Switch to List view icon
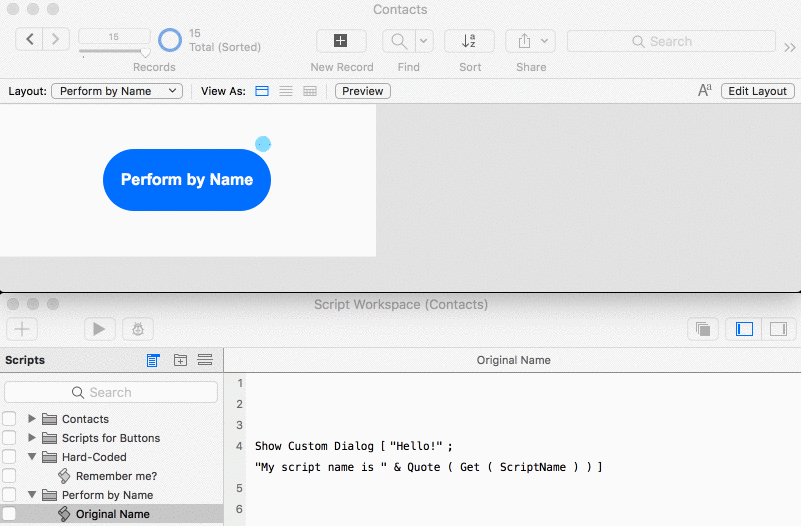This screenshot has width=801, height=526. pyautogui.click(x=286, y=91)
